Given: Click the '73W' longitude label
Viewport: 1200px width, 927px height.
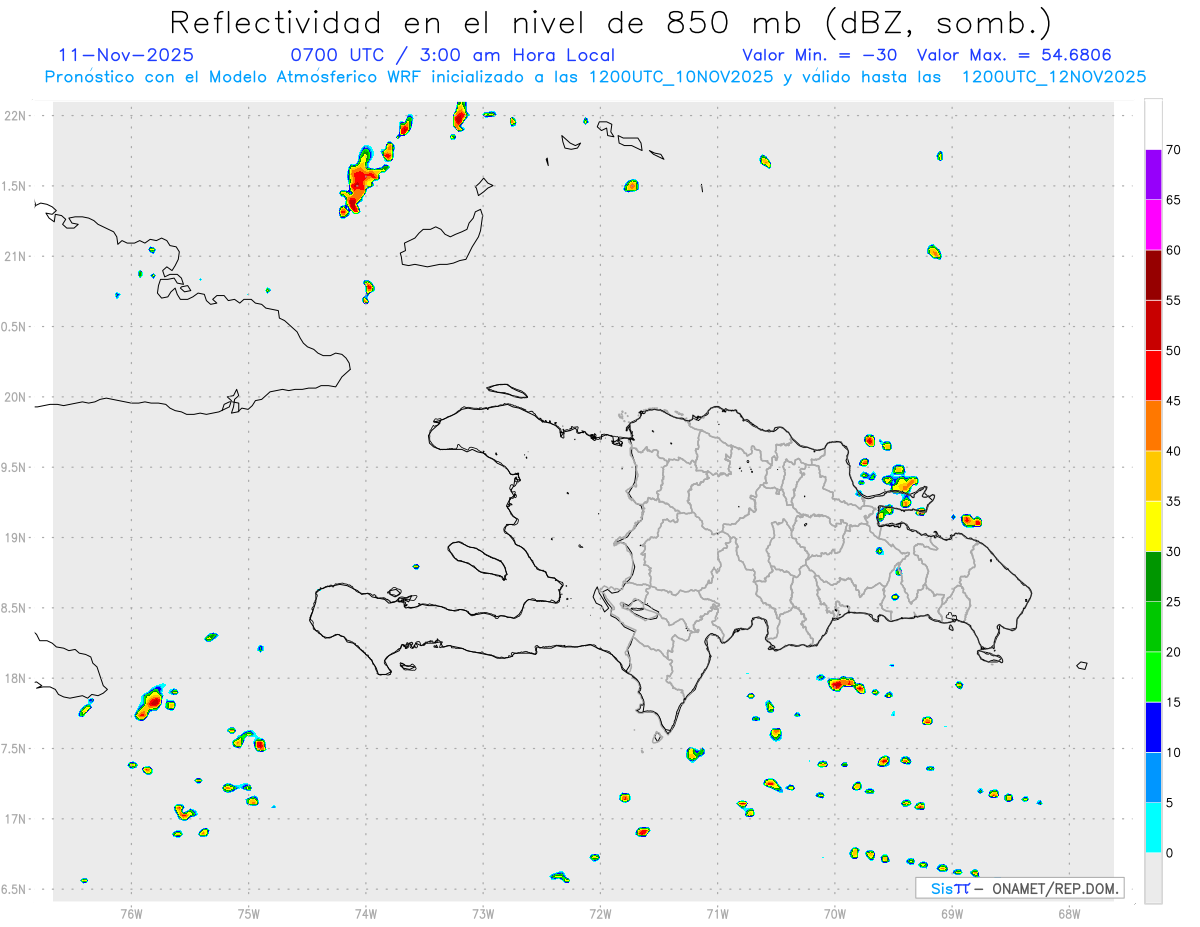Looking at the screenshot, I should coord(483,912).
